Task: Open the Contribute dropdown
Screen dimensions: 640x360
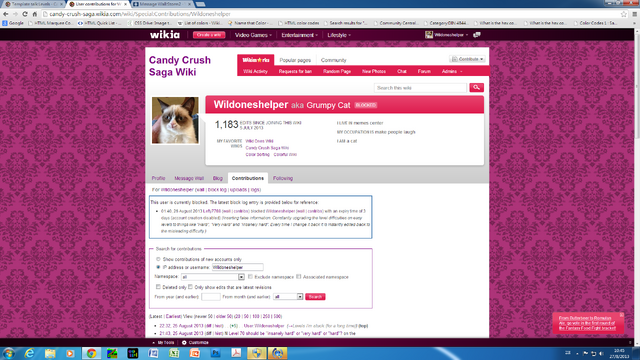Action: tap(467, 59)
